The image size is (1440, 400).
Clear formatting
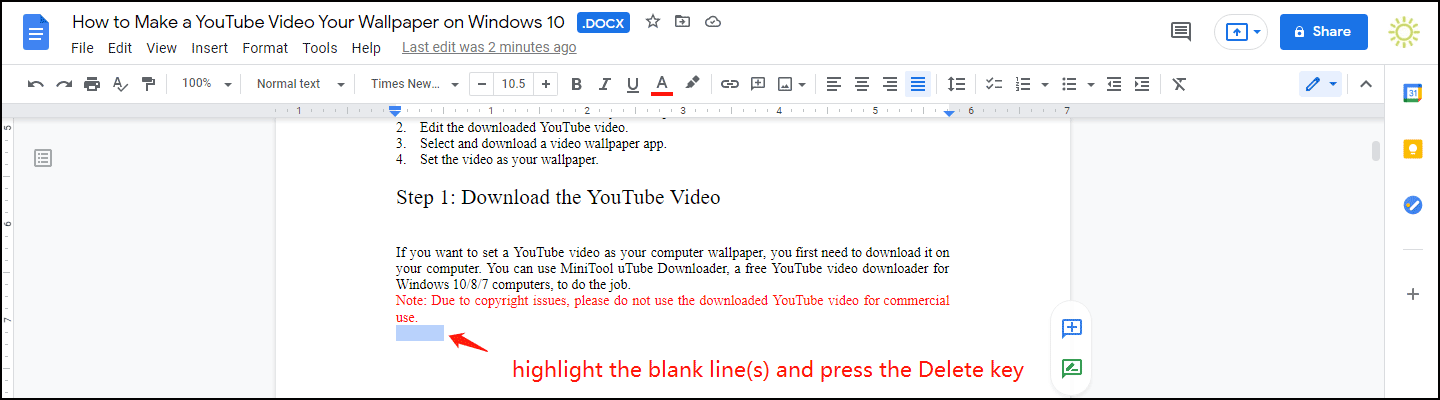1179,84
